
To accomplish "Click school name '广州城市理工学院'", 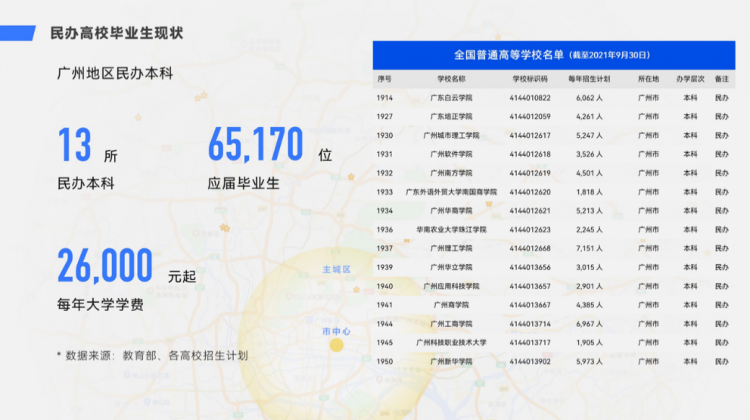I will [x=451, y=135].
